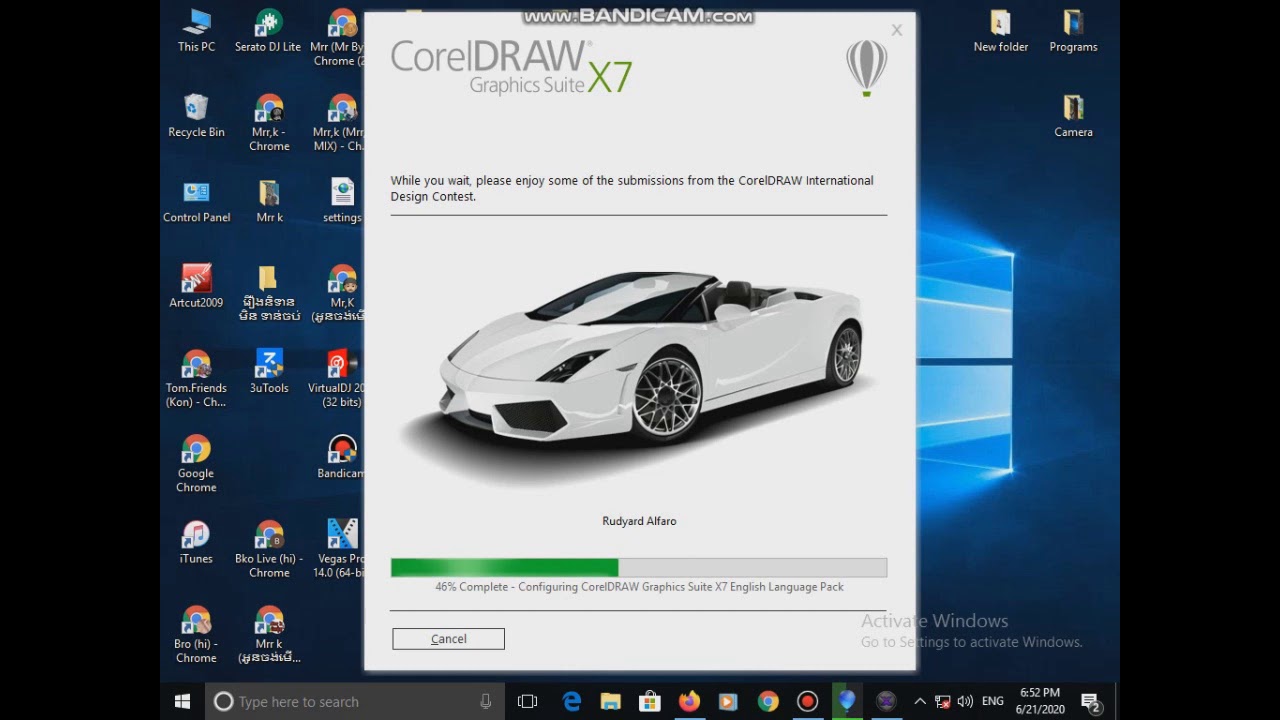1280x720 pixels.
Task: Open This PC desktop icon
Action: 196,31
